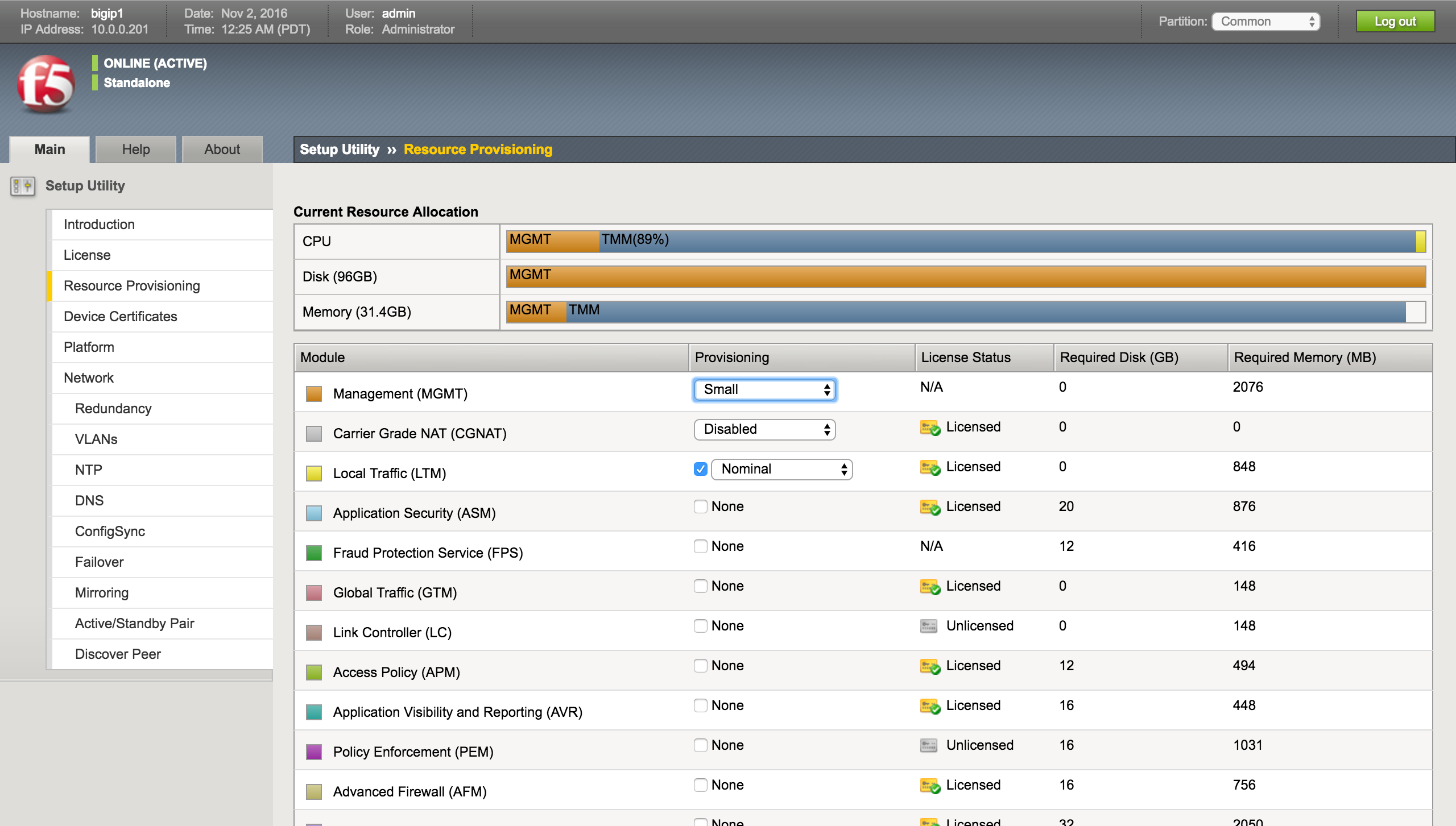Click the Application Security blue color square
Image resolution: width=1456 pixels, height=826 pixels.
coord(314,513)
